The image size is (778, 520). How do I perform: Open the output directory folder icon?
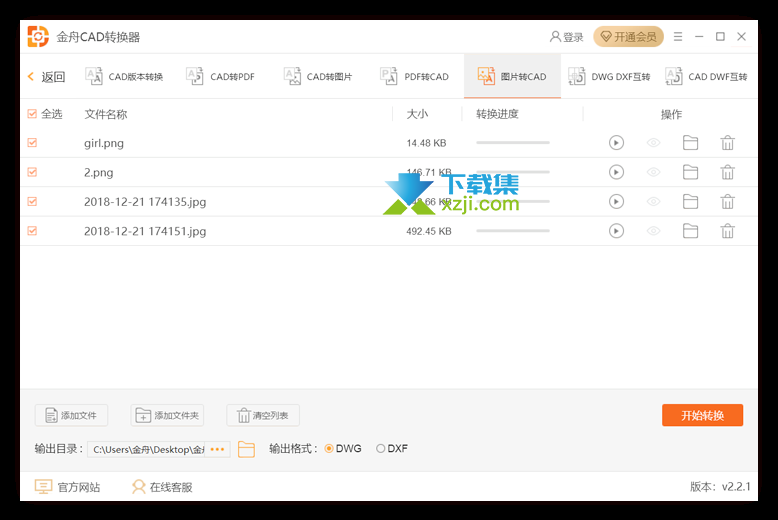[246, 449]
